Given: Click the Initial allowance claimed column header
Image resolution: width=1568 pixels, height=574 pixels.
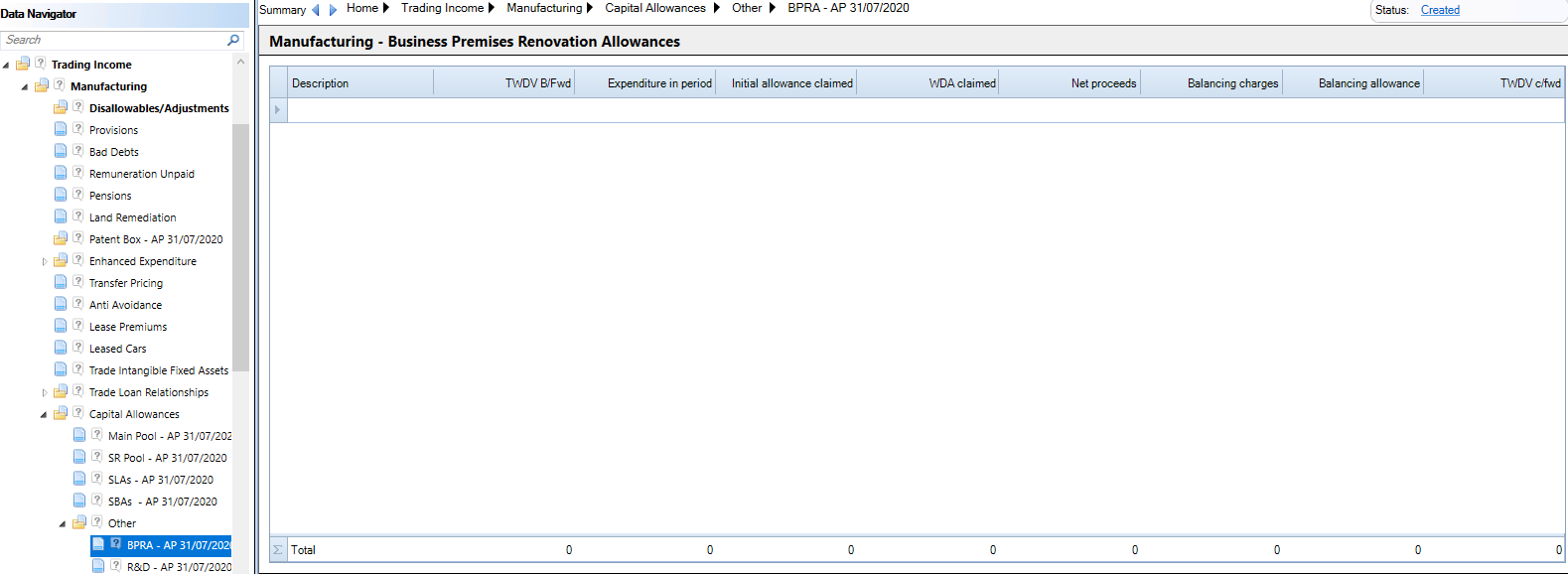Looking at the screenshot, I should pos(785,82).
